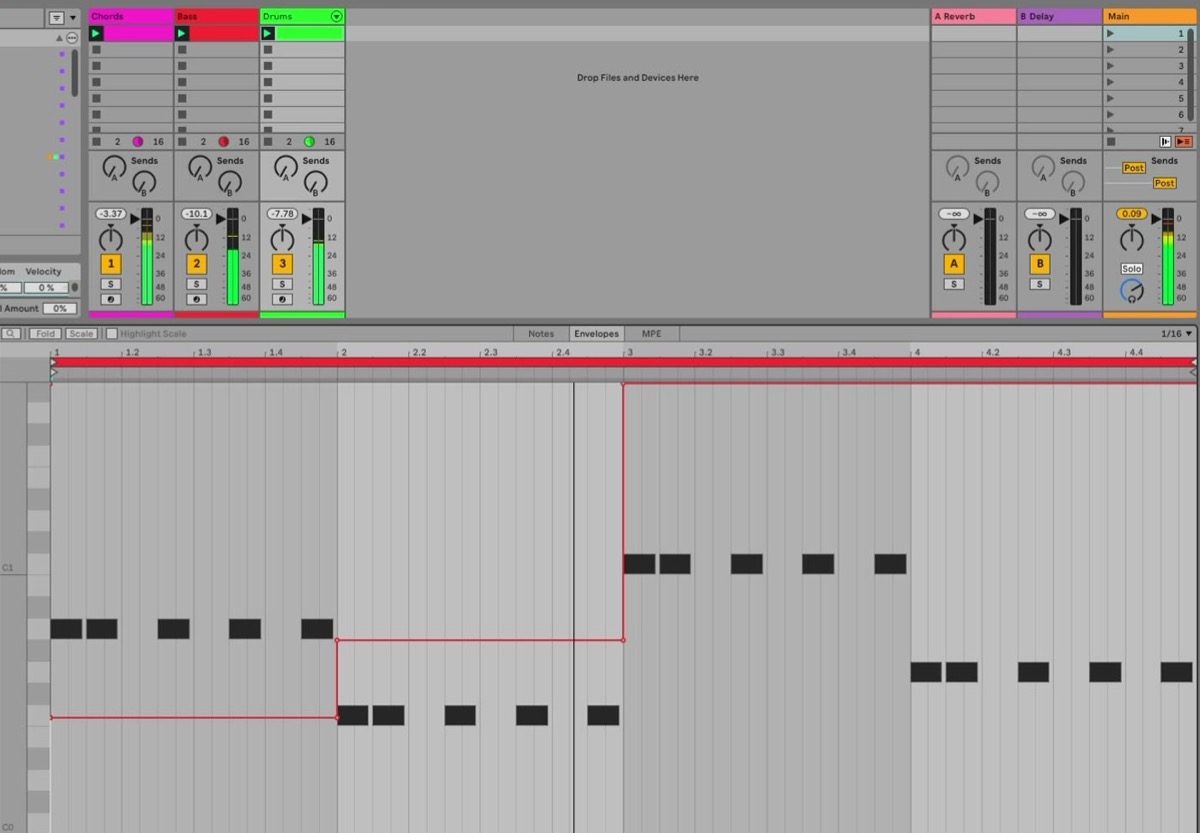
Task: Click the Send B knob on Bass
Action: [230, 183]
